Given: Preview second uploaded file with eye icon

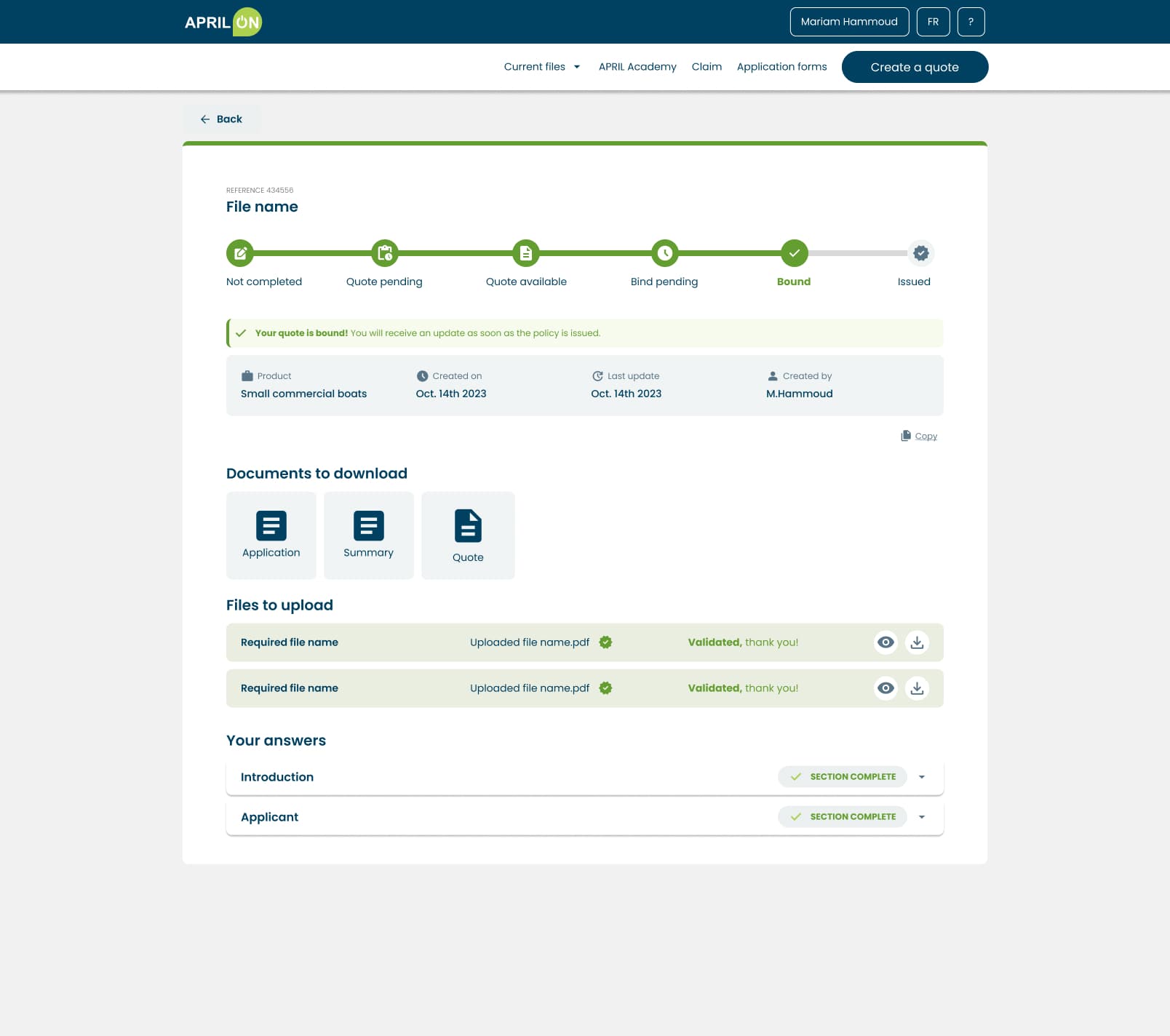Looking at the screenshot, I should coord(886,688).
